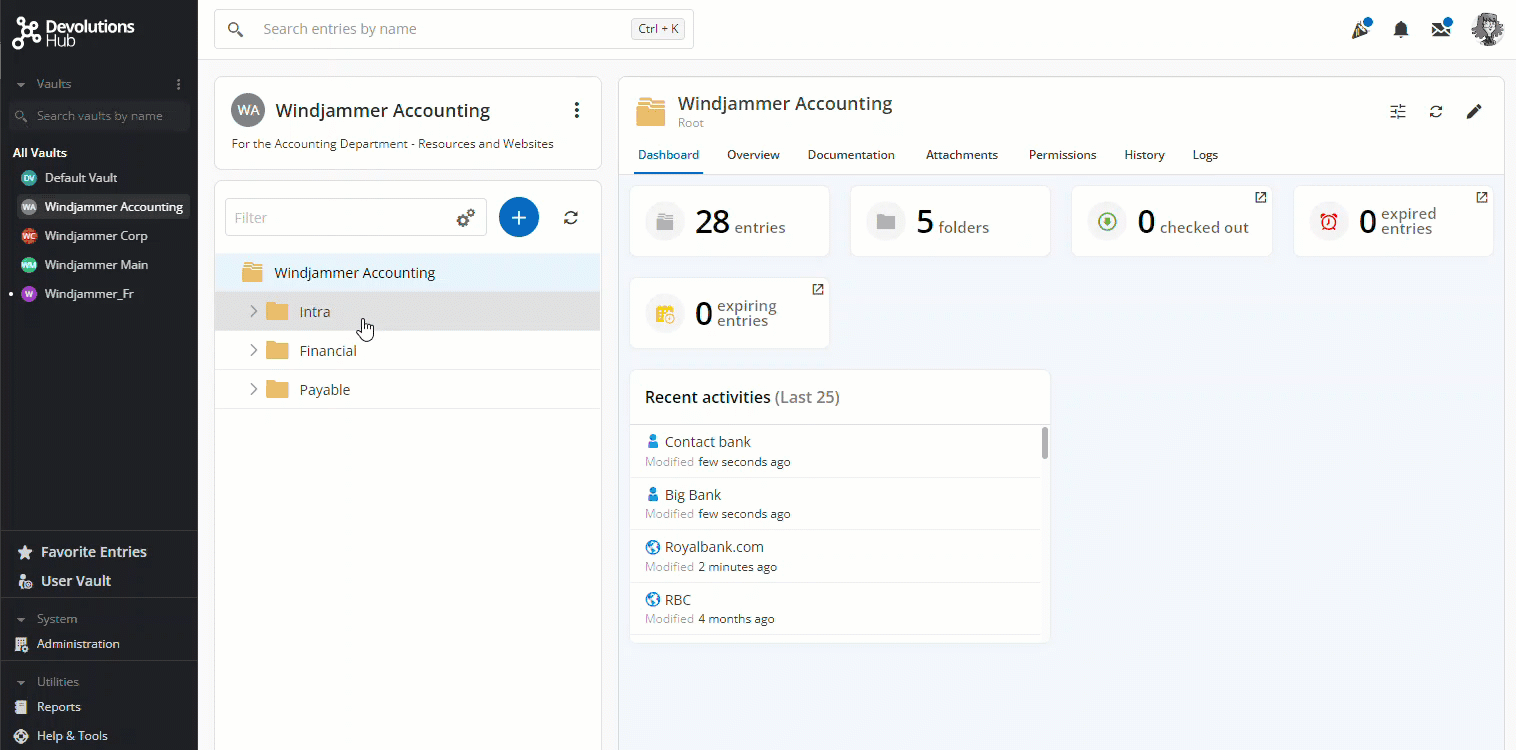Click the Filter input field

tap(356, 217)
